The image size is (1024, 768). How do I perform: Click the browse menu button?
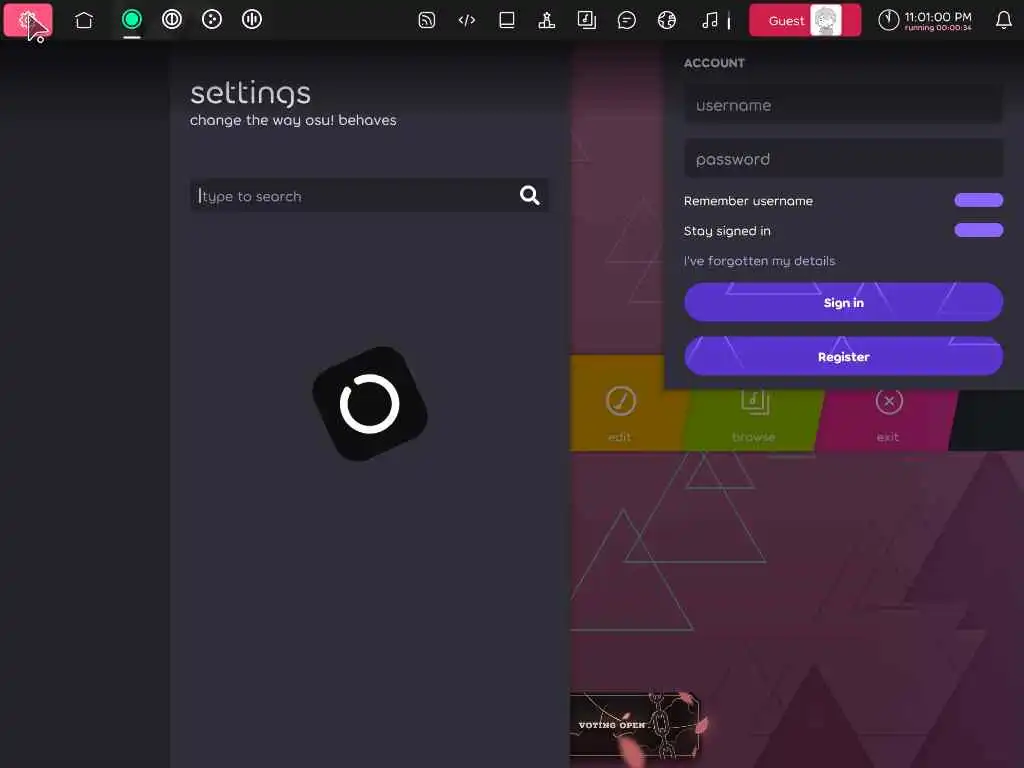click(754, 419)
